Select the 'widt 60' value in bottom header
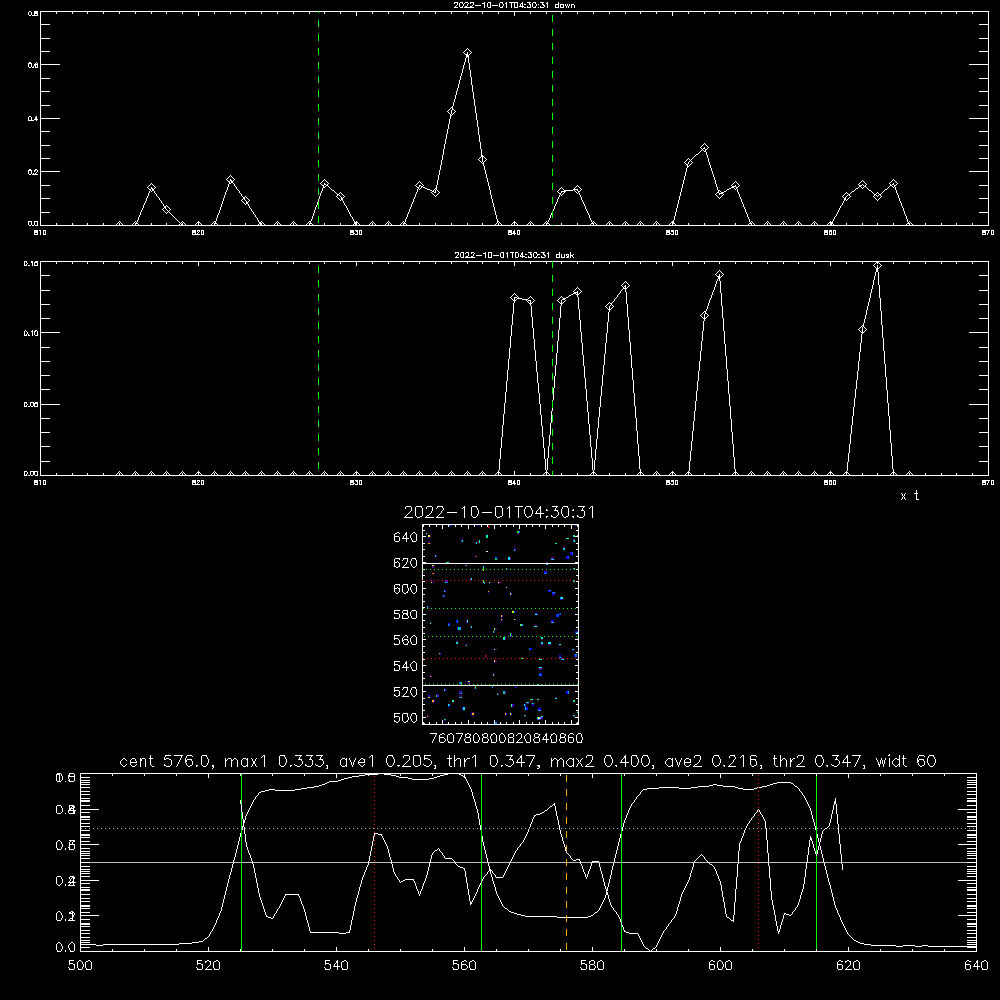This screenshot has height=1000, width=1000. click(x=906, y=761)
